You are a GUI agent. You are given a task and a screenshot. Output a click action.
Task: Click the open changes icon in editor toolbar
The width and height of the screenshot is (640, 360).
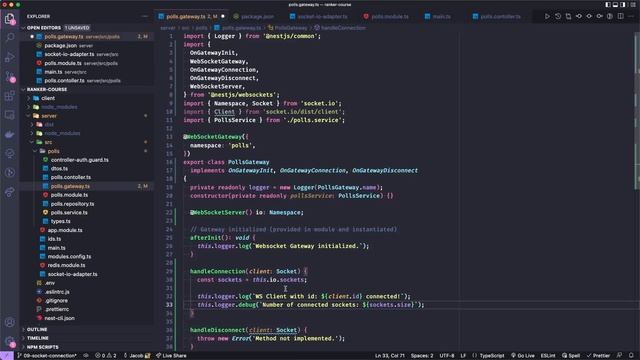568,16
